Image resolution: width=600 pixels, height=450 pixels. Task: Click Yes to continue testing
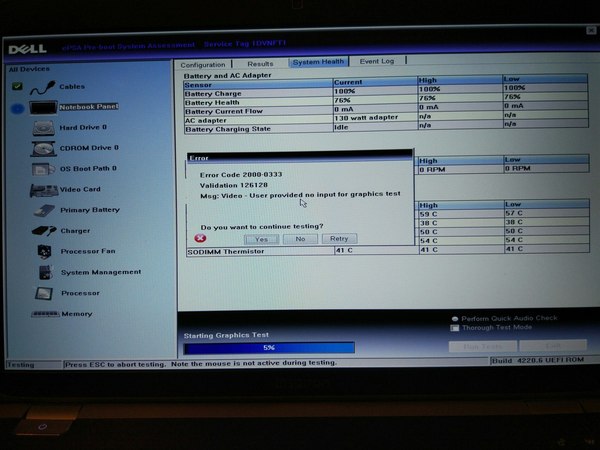(x=261, y=239)
